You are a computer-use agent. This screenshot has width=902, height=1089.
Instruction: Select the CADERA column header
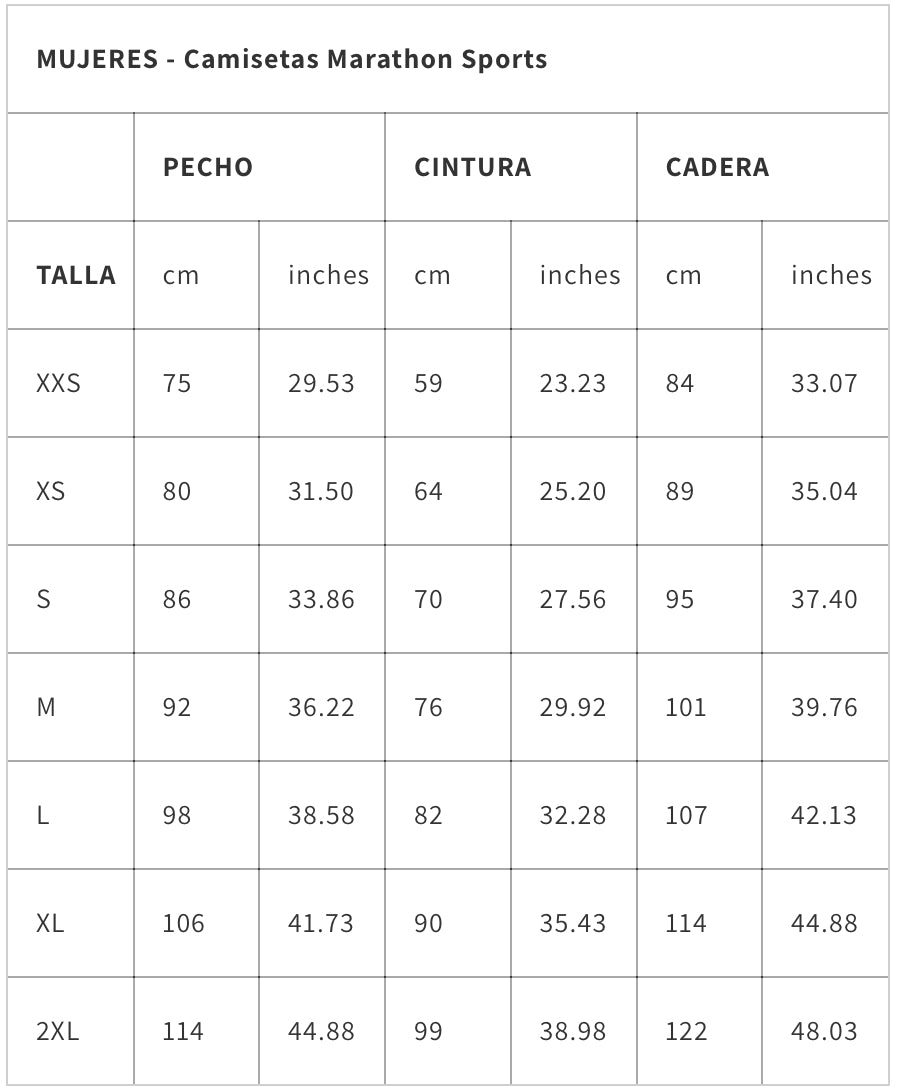coord(717,167)
